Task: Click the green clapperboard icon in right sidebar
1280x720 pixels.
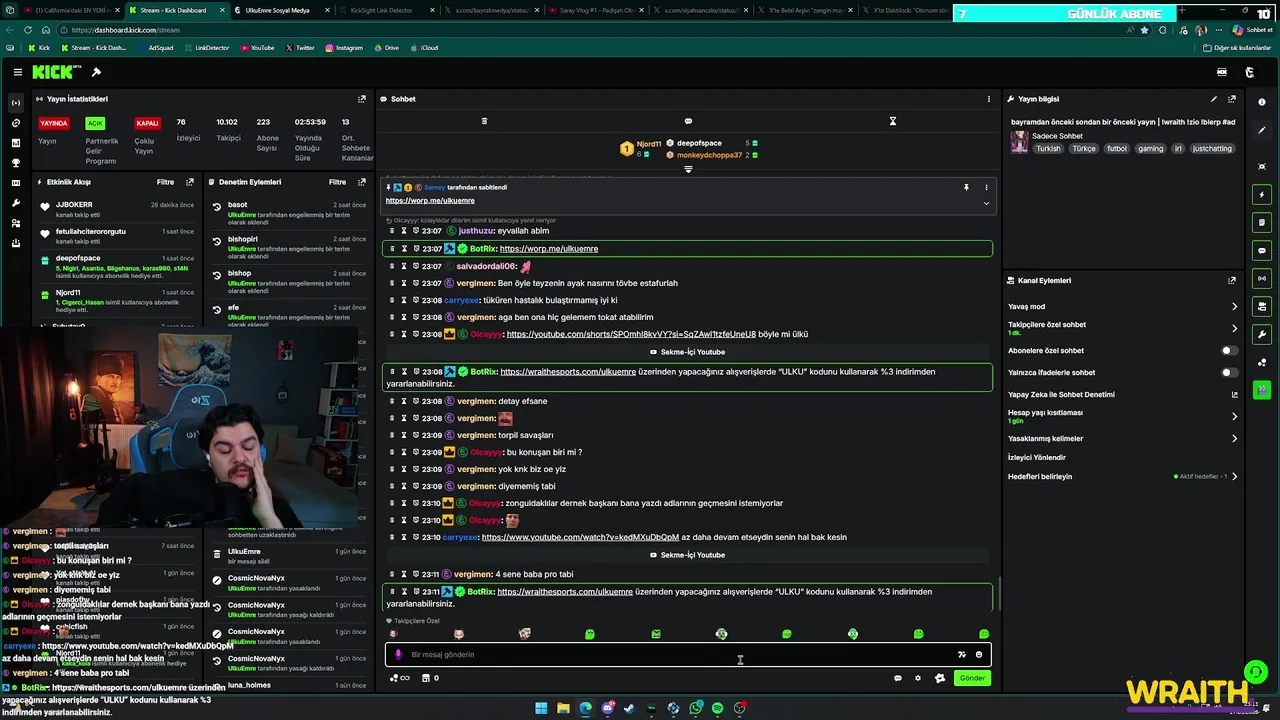Action: click(1262, 389)
